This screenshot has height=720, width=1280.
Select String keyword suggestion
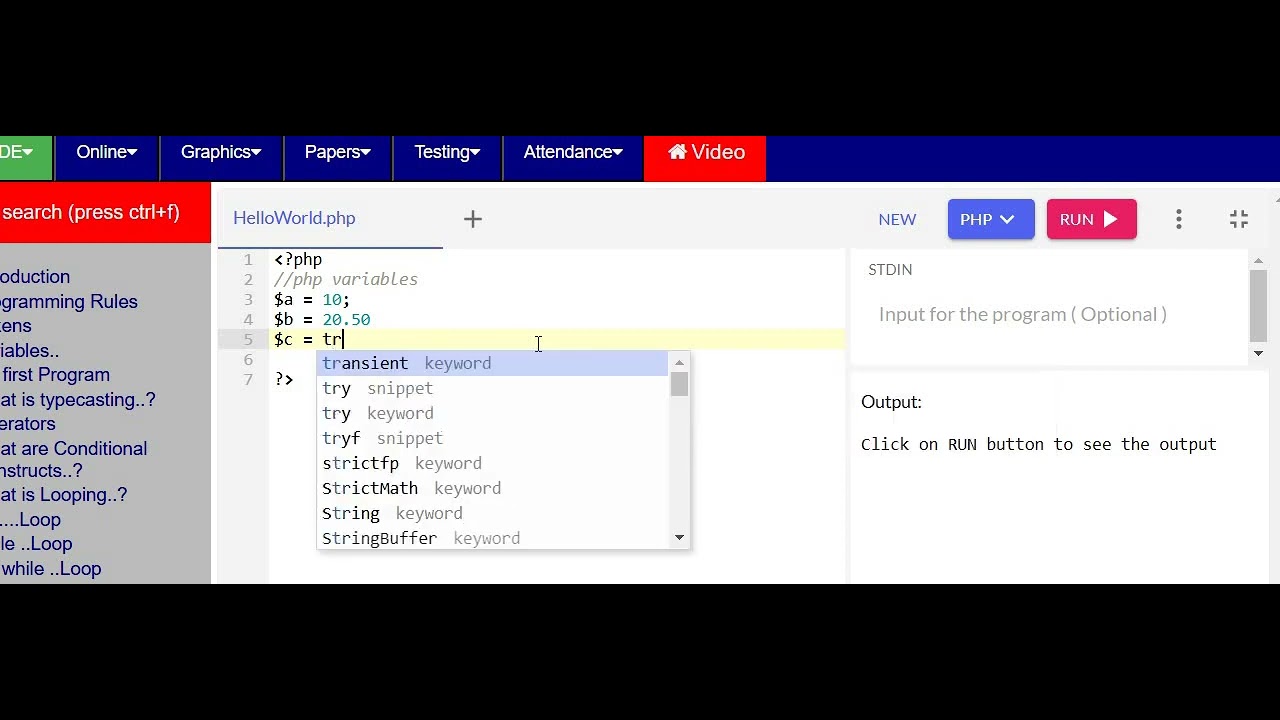point(493,513)
